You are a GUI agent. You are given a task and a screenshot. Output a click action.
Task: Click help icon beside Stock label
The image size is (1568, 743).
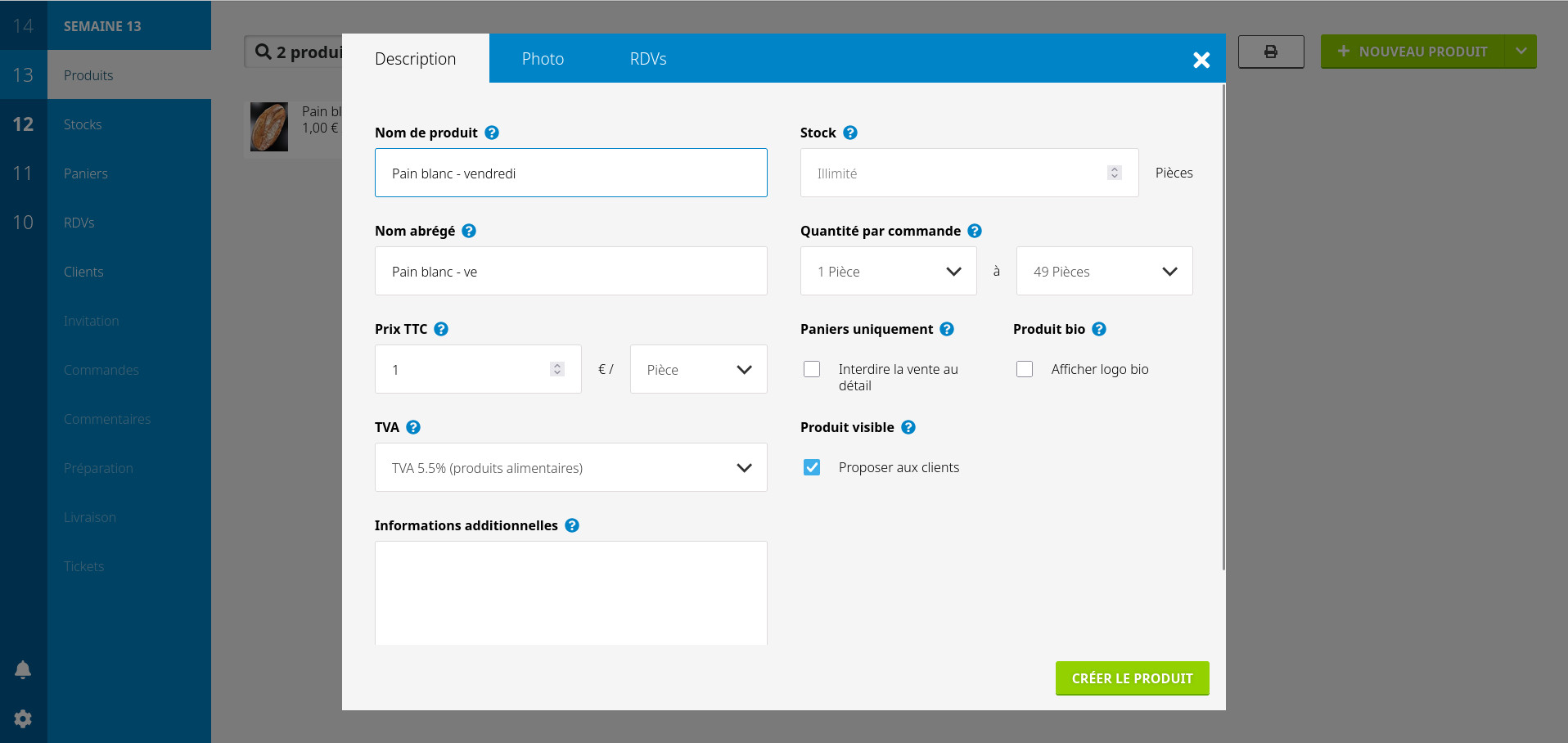coord(850,133)
